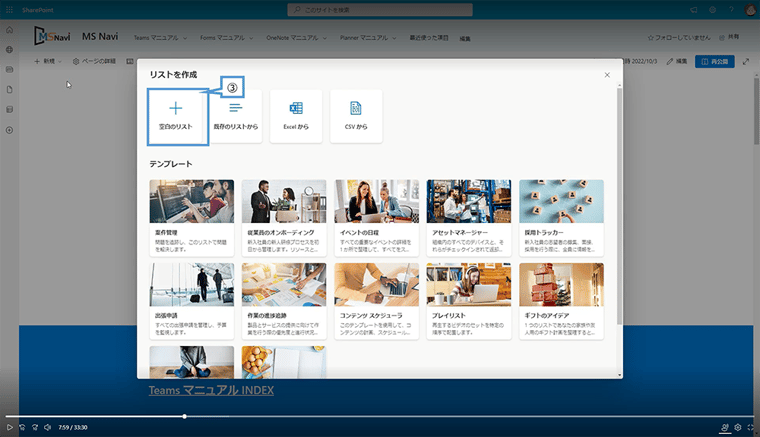The width and height of the screenshot is (760, 437).
Task: Click the MS Navi site title
Action: (100, 36)
